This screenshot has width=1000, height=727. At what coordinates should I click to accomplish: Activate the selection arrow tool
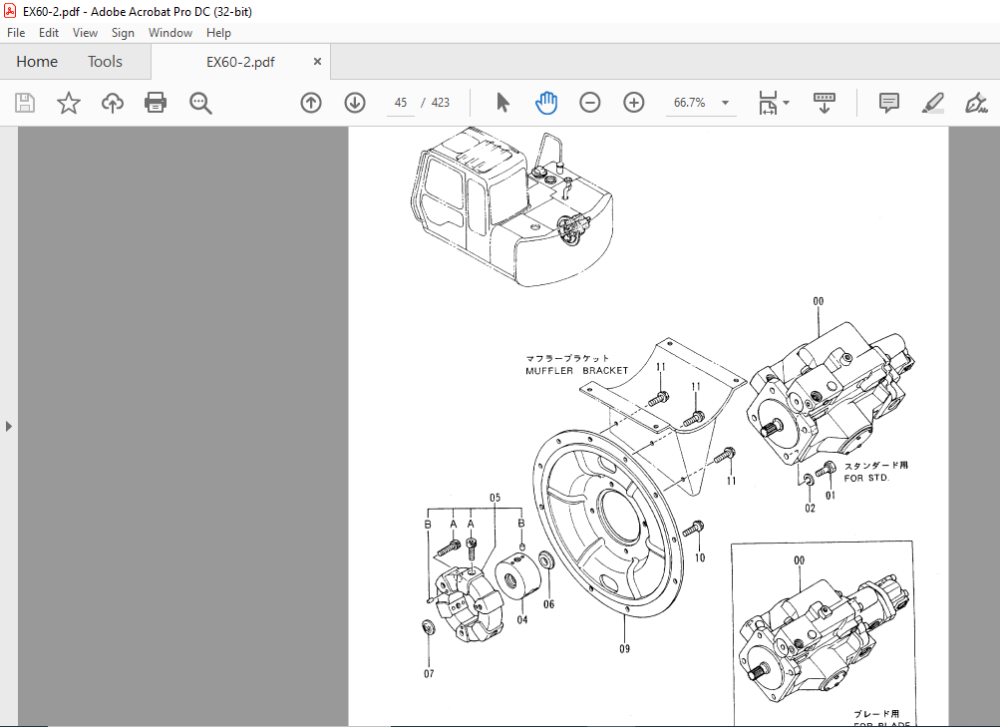click(x=503, y=103)
